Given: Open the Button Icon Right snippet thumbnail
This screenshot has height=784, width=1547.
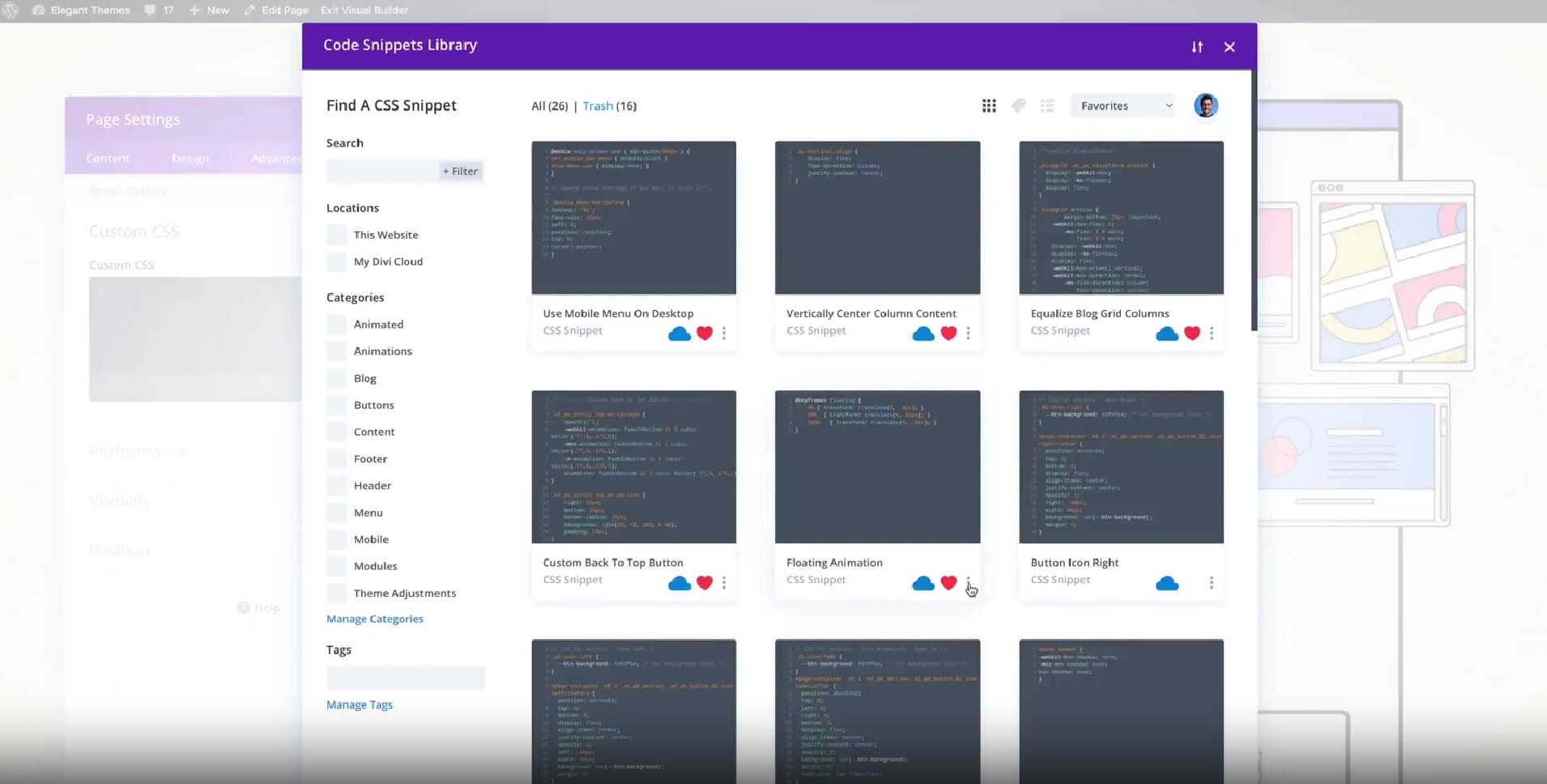Looking at the screenshot, I should tap(1122, 467).
